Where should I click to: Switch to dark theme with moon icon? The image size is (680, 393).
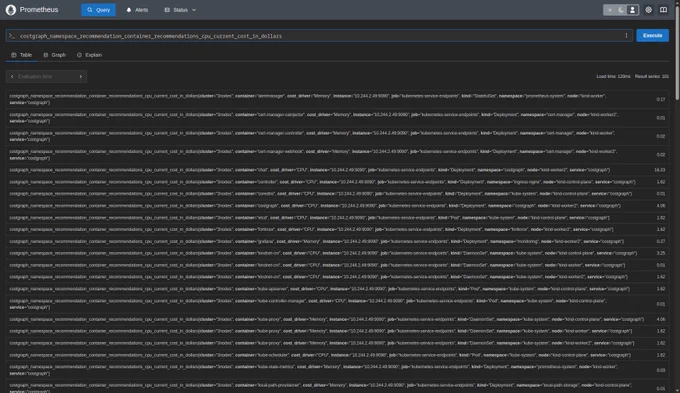click(x=621, y=10)
